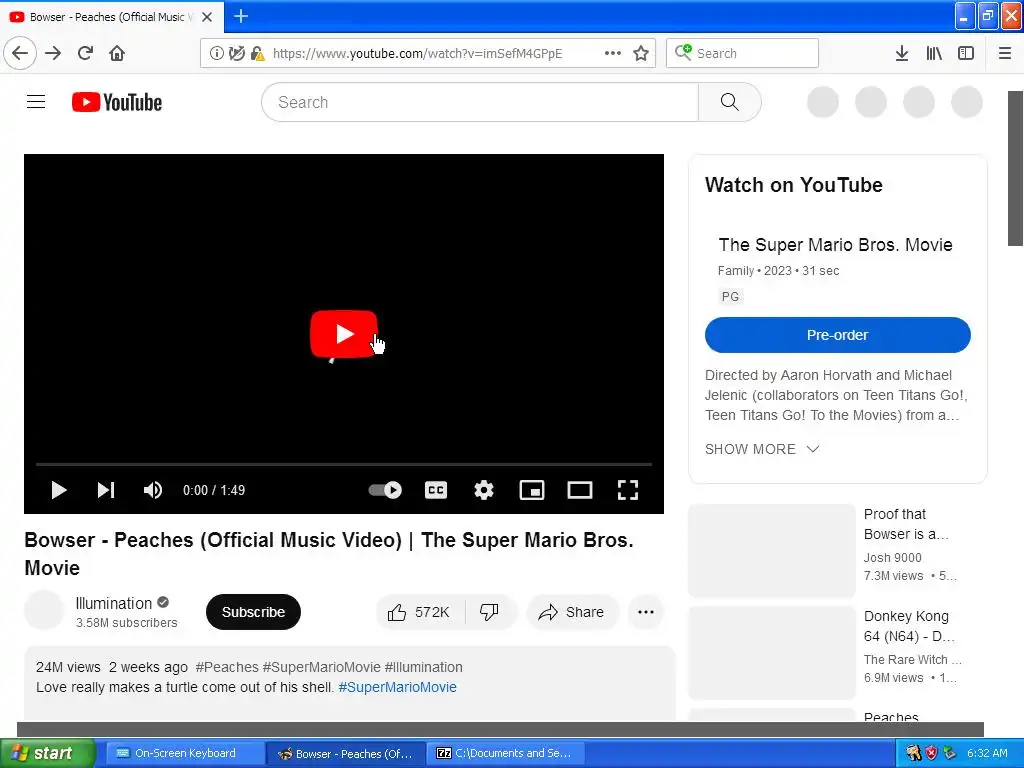1024x768 pixels.
Task: Turn on closed captions
Action: (x=436, y=490)
